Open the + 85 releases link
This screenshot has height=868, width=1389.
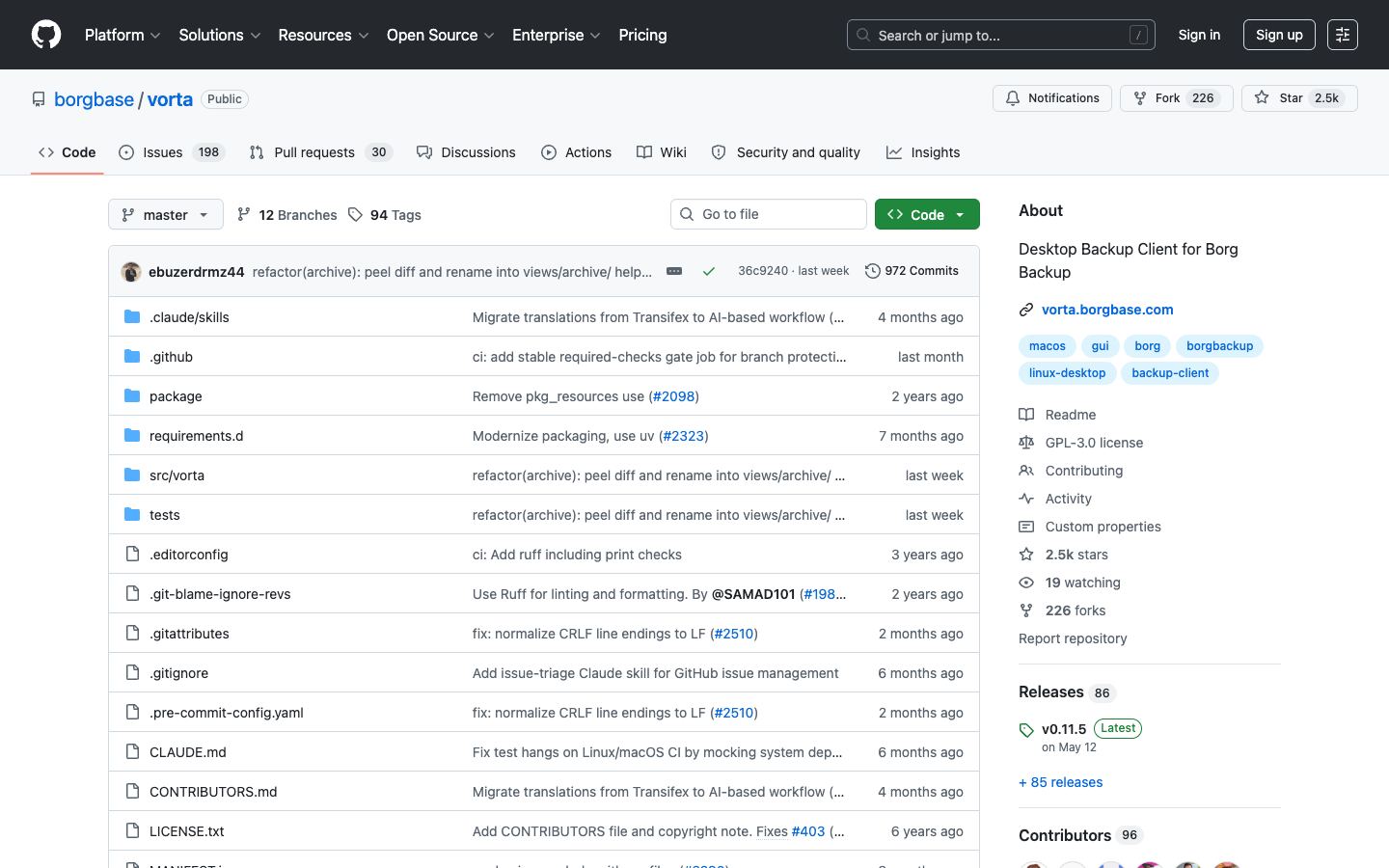[x=1061, y=782]
